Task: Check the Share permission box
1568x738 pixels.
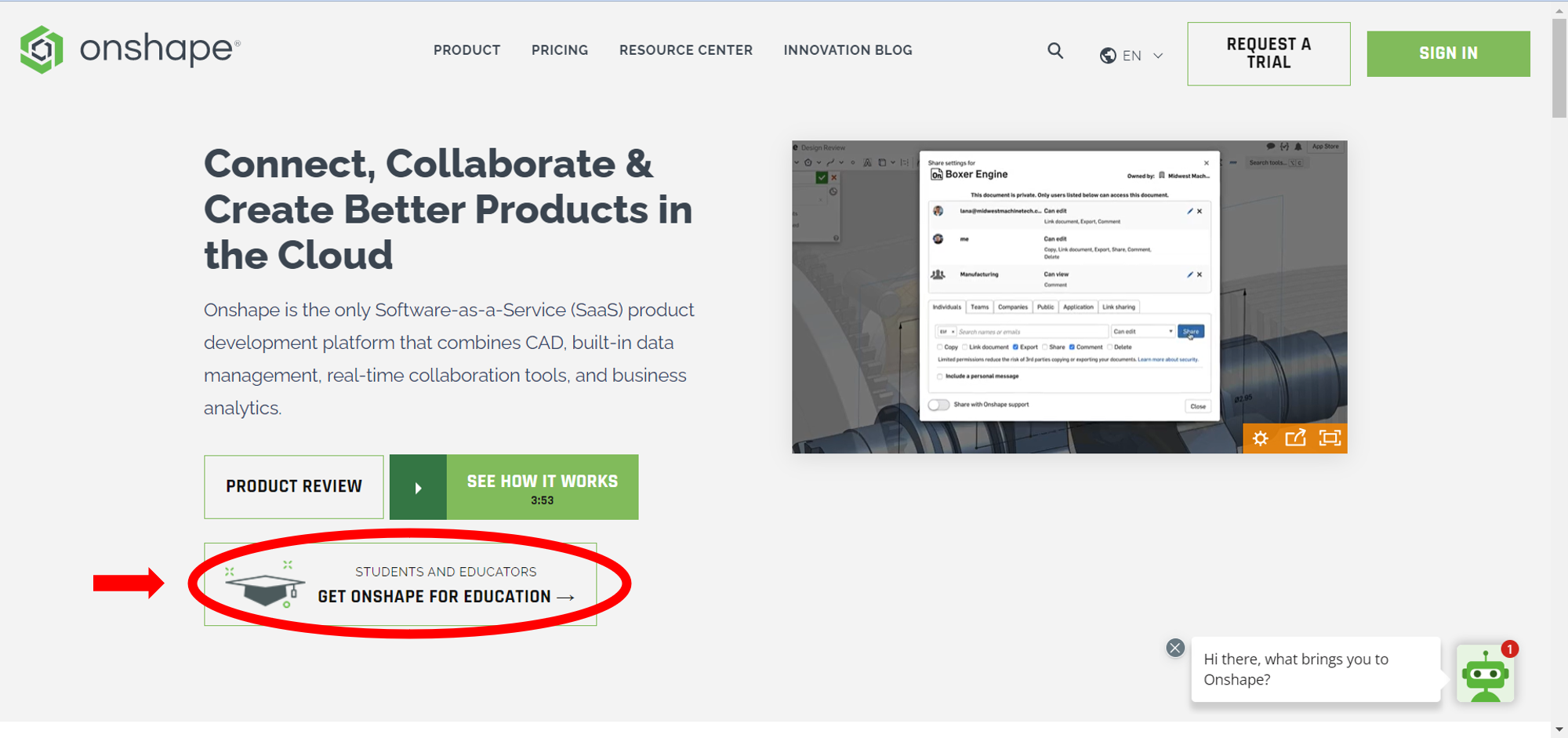Action: (x=1045, y=347)
